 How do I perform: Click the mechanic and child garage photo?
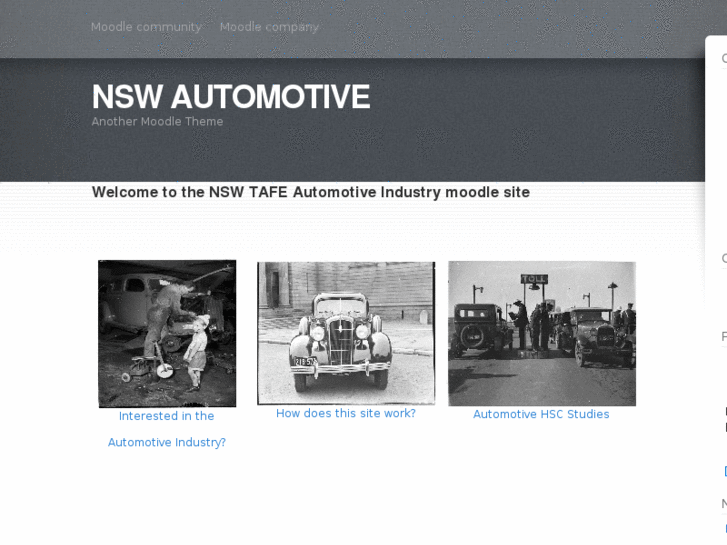point(167,333)
